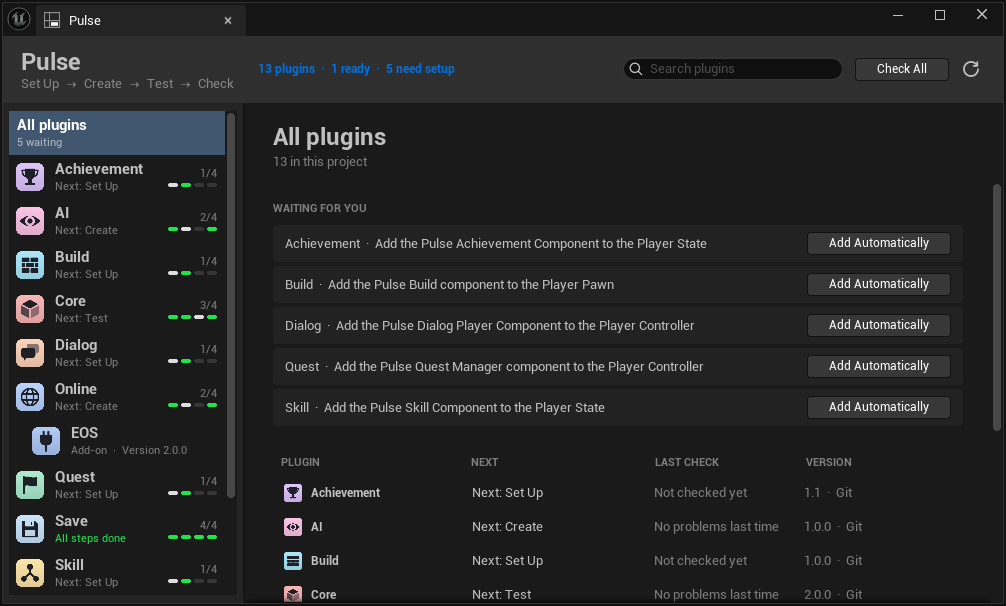Select Quest plugin name in sidebar
Image resolution: width=1006 pixels, height=606 pixels.
pos(75,477)
